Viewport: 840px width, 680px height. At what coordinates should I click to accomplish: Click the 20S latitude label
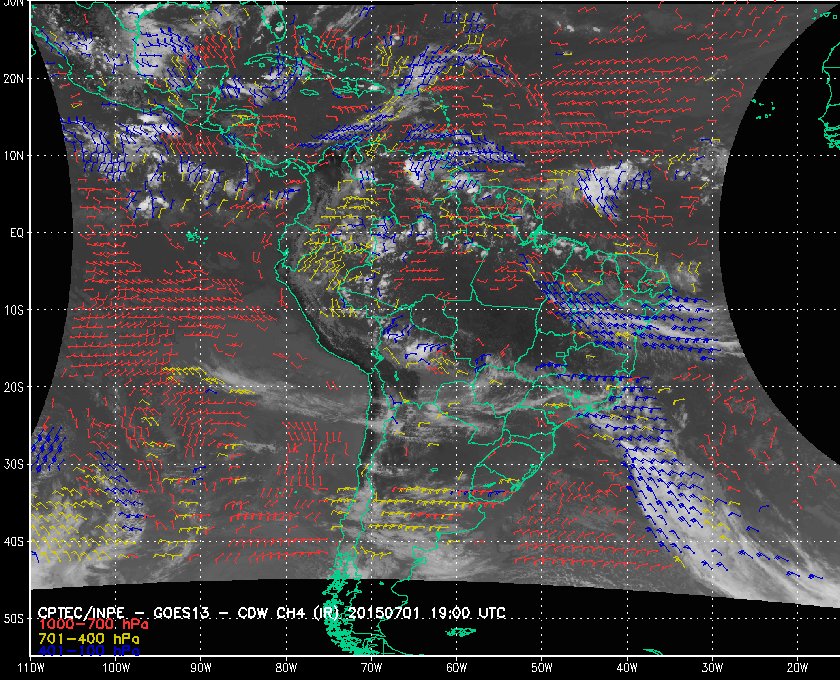(x=14, y=387)
